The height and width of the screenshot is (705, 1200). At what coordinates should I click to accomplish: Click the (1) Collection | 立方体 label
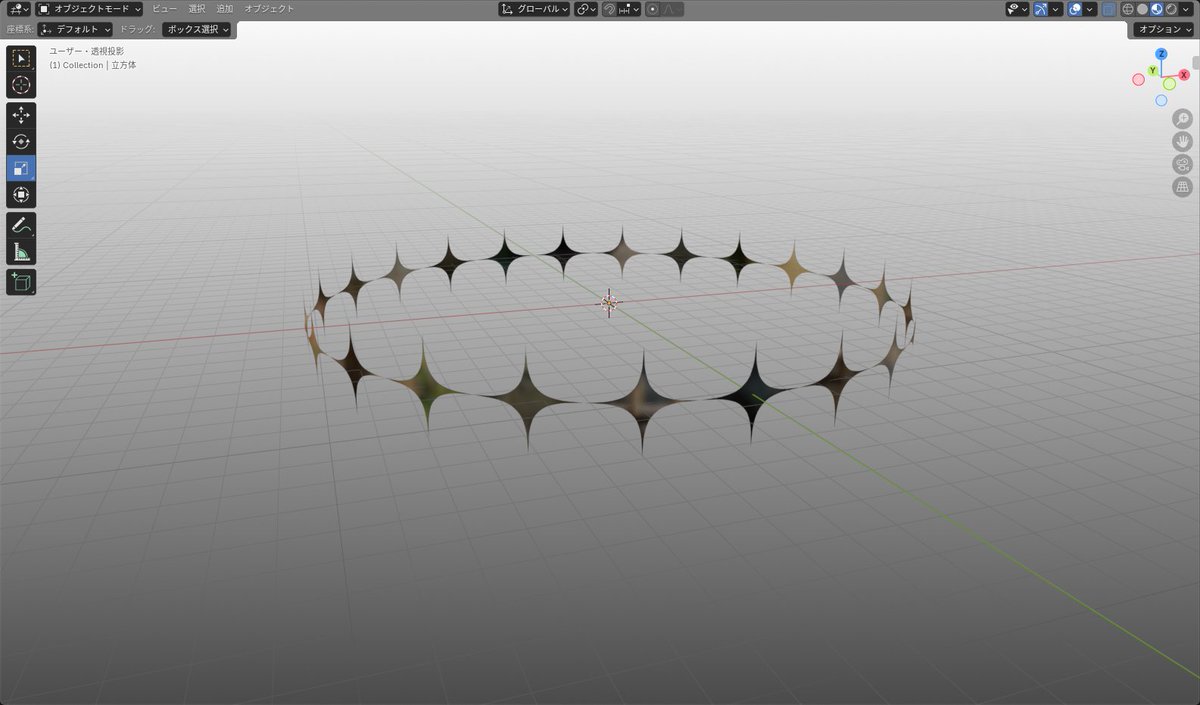pos(93,65)
